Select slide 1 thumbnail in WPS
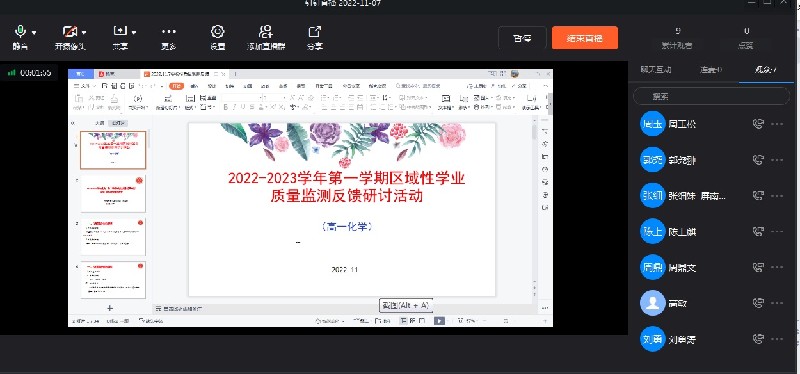Viewport: 800px width, 374px height. pos(113,150)
